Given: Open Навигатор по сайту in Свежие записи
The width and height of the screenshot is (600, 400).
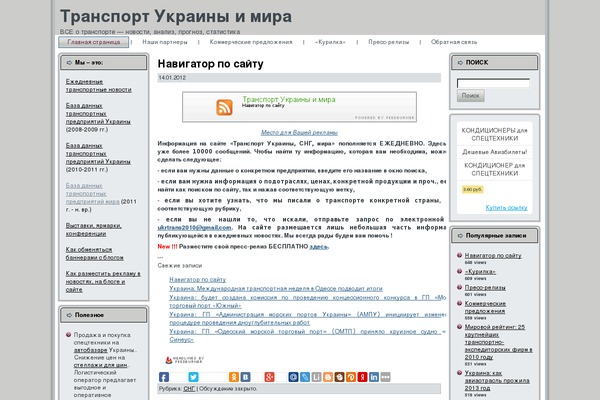Looking at the screenshot, I should coord(198,280).
